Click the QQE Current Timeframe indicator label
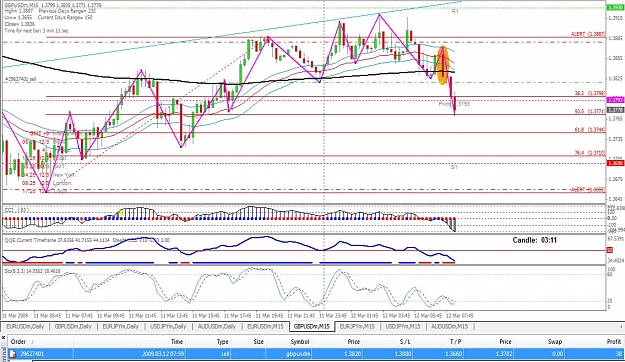The height and width of the screenshot is (362, 625). (87, 240)
